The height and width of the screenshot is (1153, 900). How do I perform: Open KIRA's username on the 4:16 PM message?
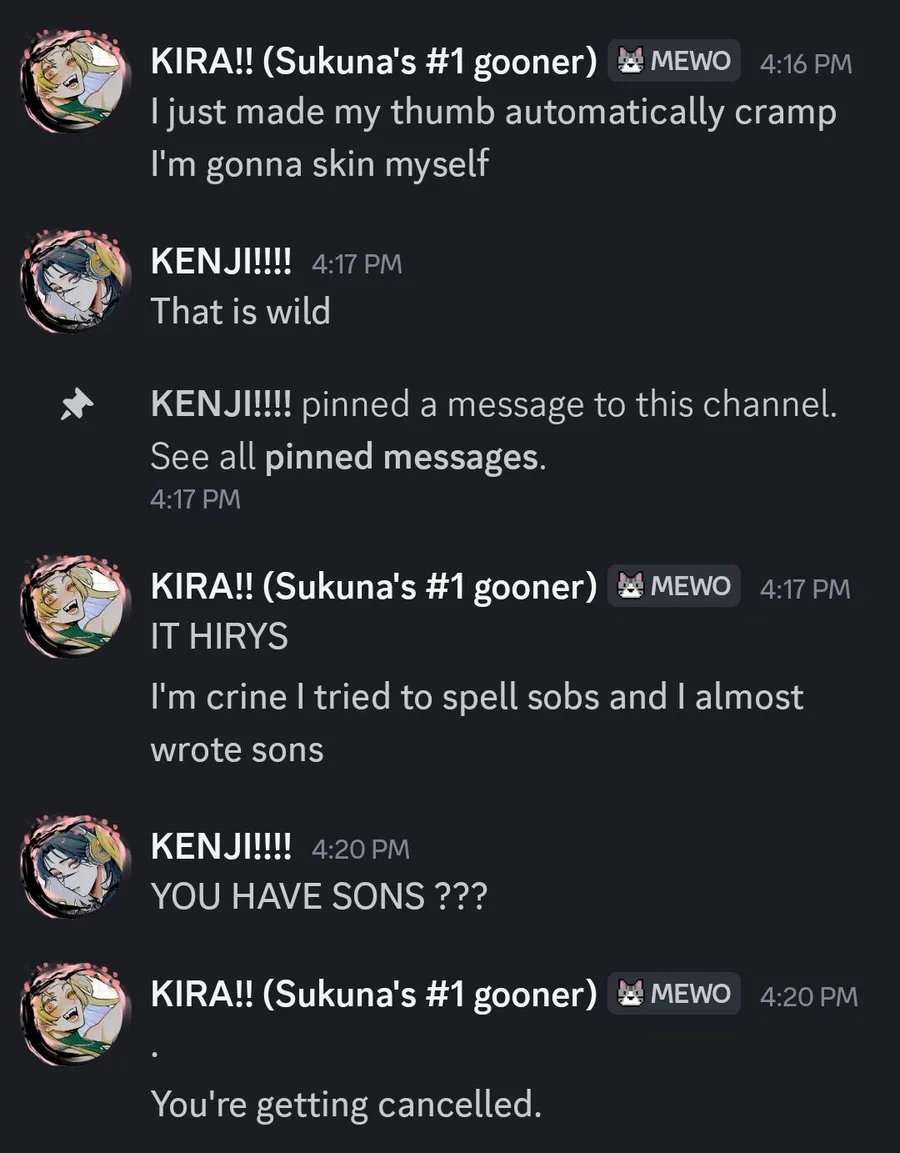[x=373, y=62]
